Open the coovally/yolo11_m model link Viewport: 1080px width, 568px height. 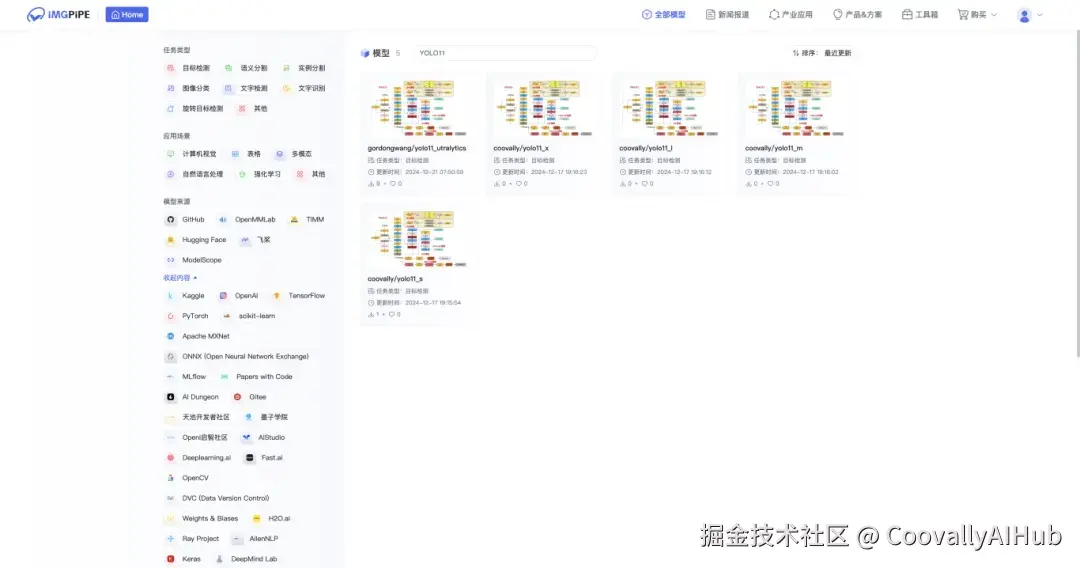coord(773,148)
